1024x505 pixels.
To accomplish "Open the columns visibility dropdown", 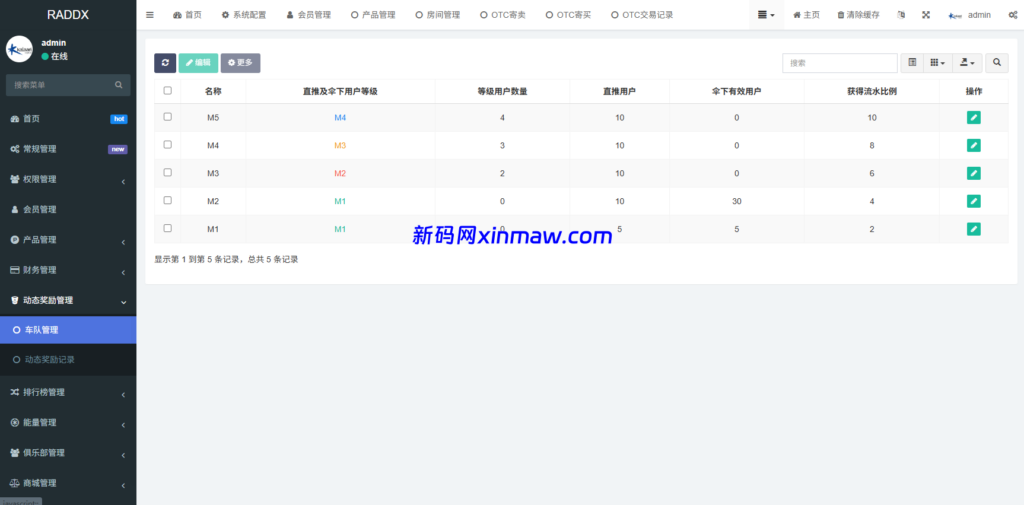I will [938, 63].
